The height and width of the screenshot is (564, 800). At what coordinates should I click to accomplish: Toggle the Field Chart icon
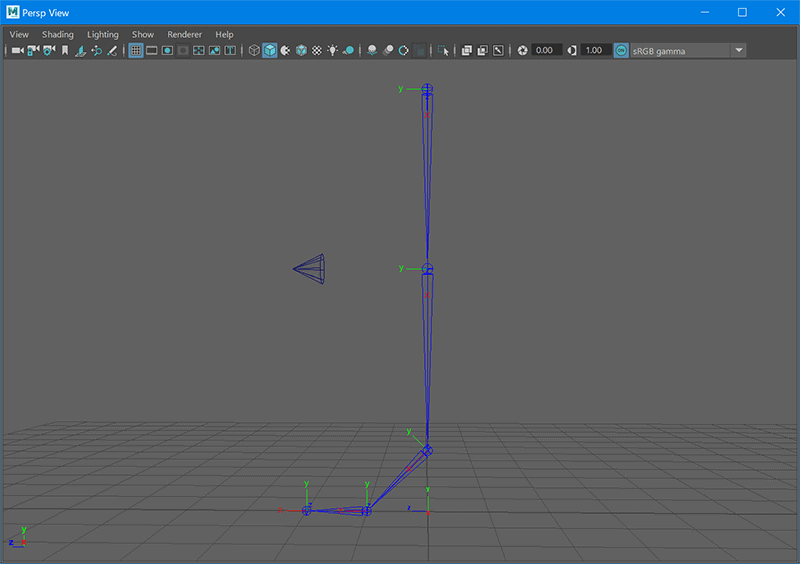(x=199, y=51)
